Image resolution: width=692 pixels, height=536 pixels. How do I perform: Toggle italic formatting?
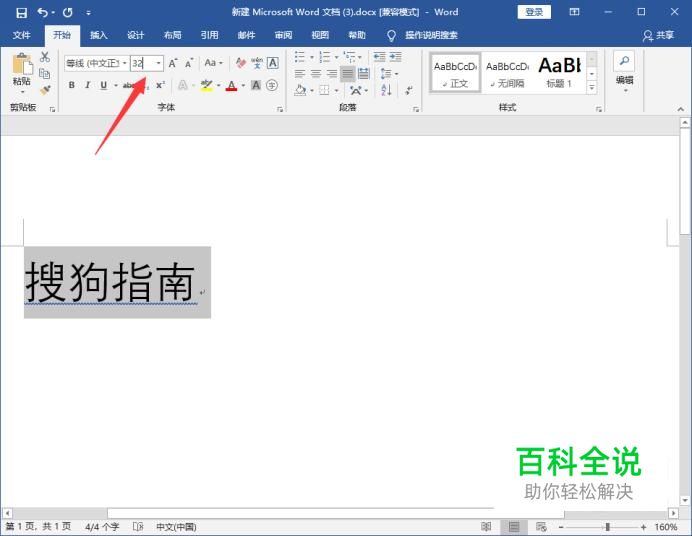tap(87, 85)
